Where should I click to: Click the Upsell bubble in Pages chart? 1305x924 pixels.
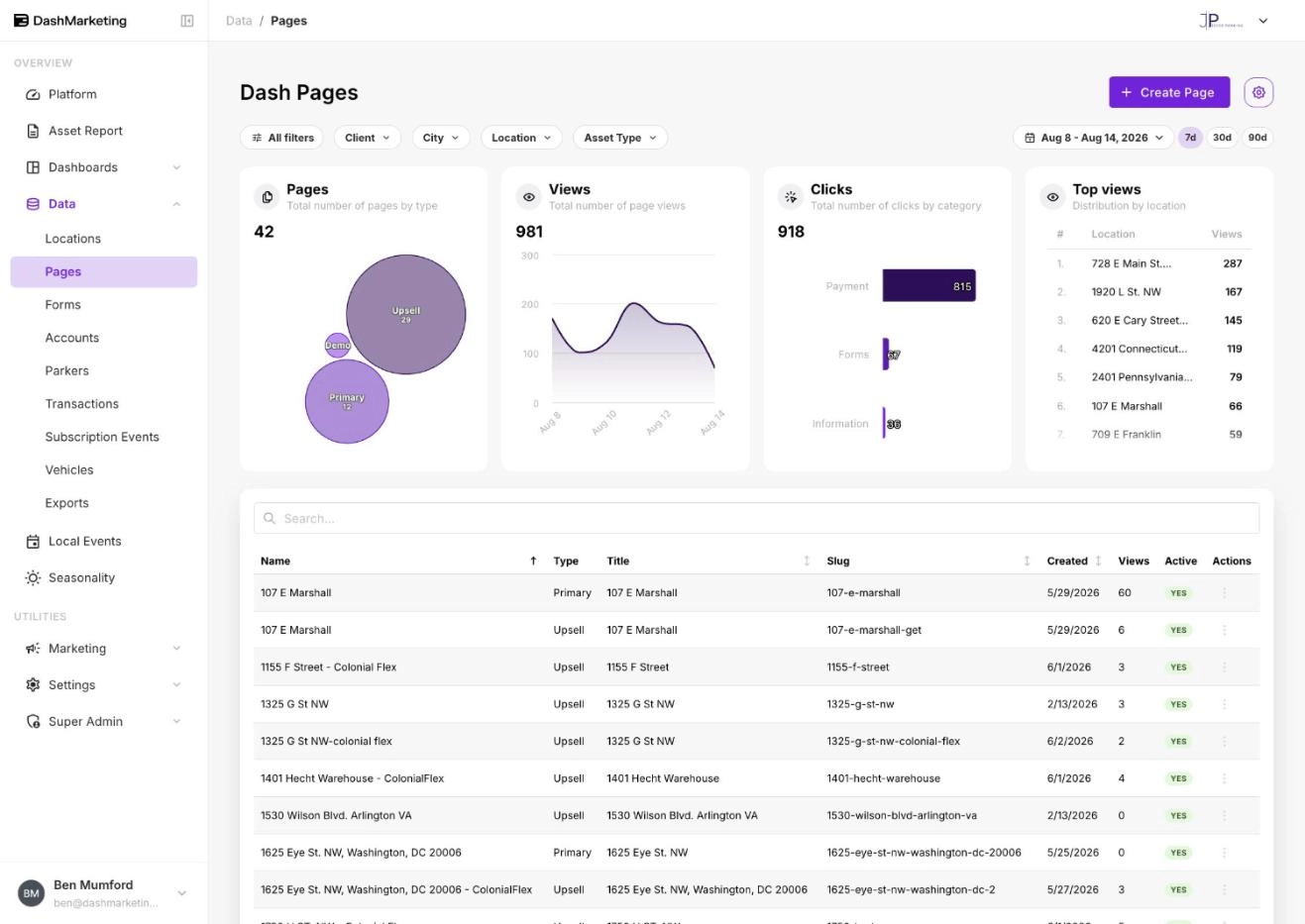click(406, 314)
